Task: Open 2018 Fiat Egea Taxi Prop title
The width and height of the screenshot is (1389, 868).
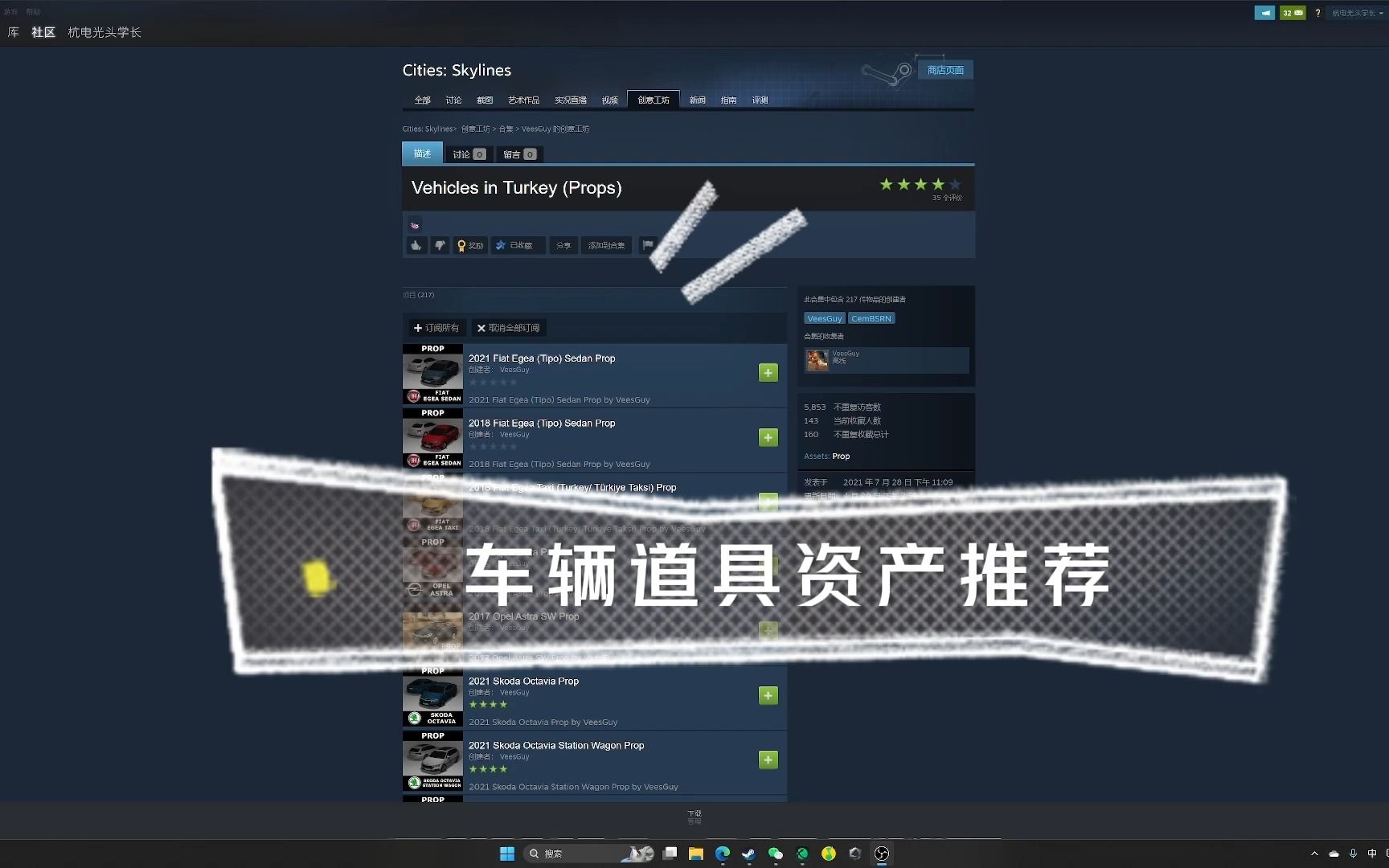Action: (x=572, y=487)
